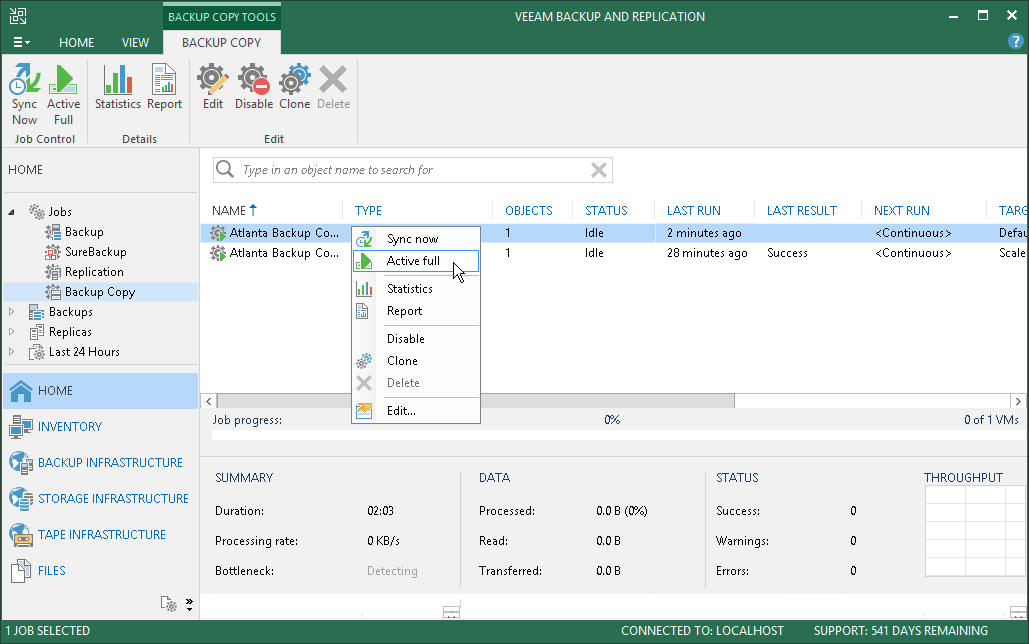The height and width of the screenshot is (644, 1029).
Task: Choose Disable in context menu
Action: click(416, 339)
